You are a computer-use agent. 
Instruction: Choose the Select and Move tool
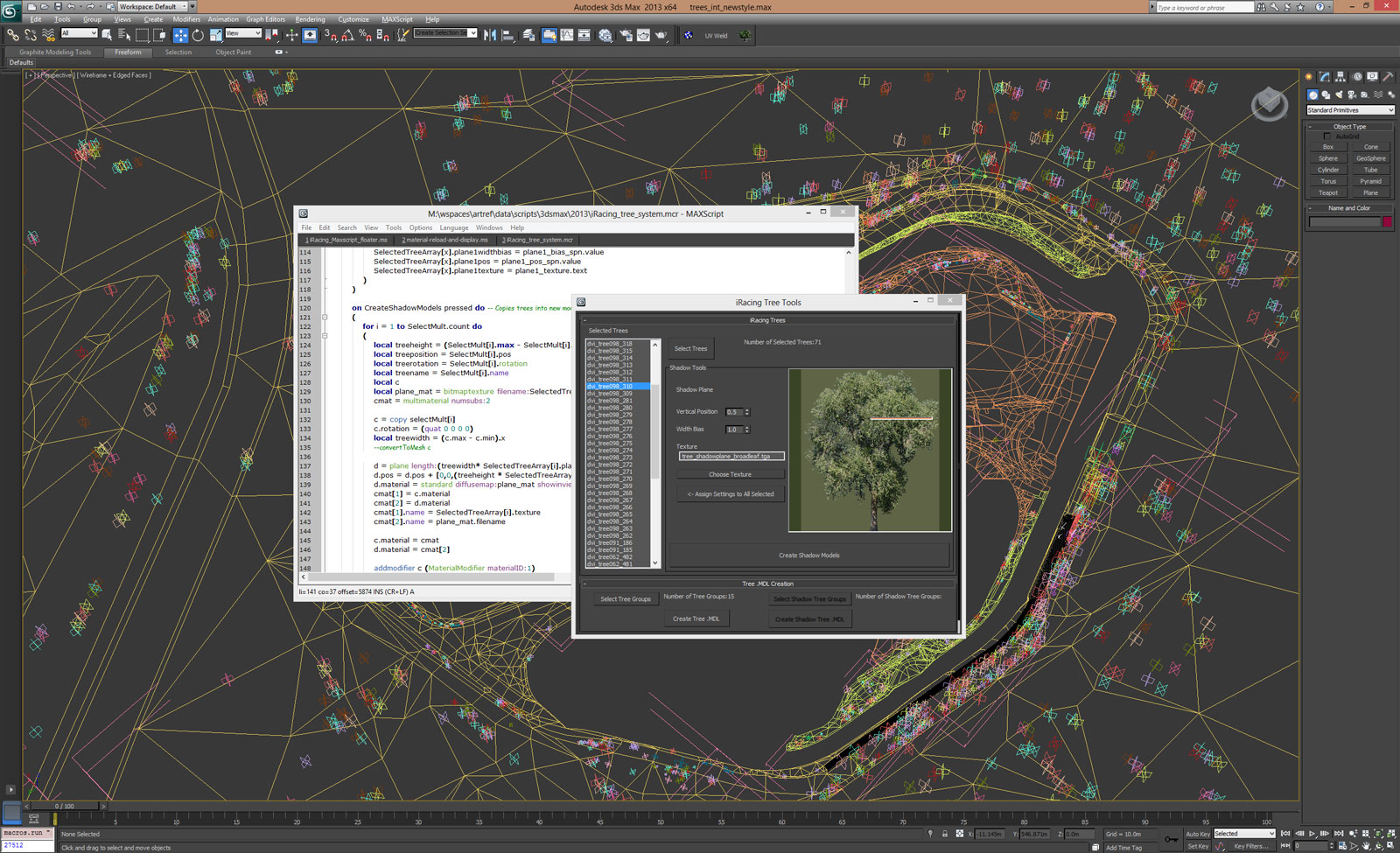[180, 35]
